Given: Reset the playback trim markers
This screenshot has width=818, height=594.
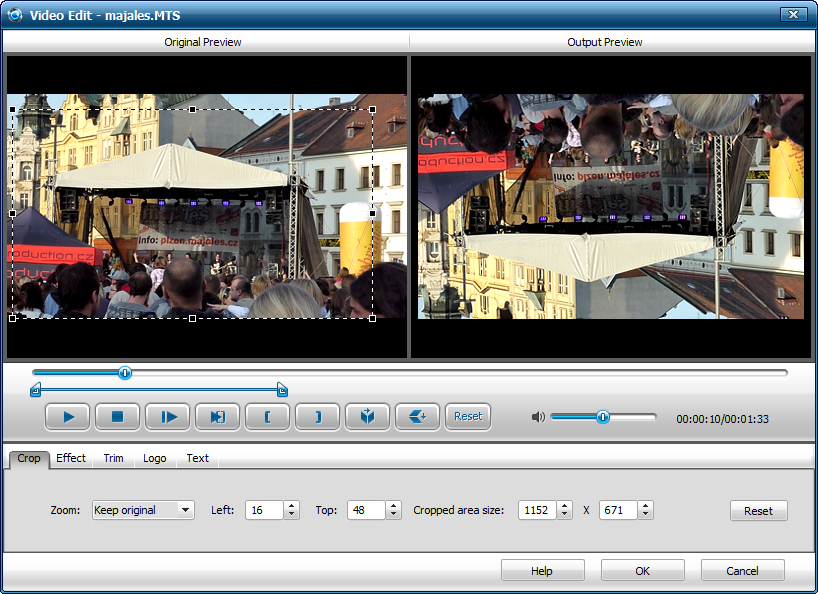Looking at the screenshot, I should click(468, 417).
